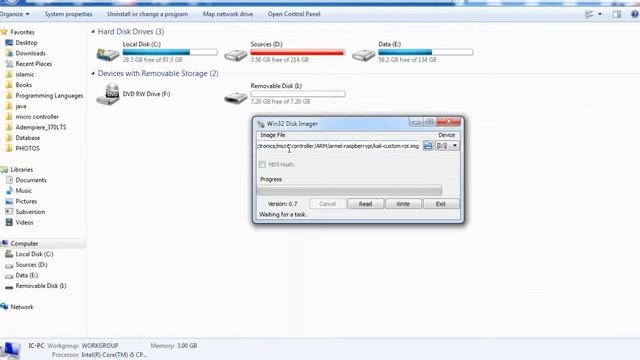Collapse Devices with Removable Storage group
Screen dimensions: 640x360
point(93,73)
